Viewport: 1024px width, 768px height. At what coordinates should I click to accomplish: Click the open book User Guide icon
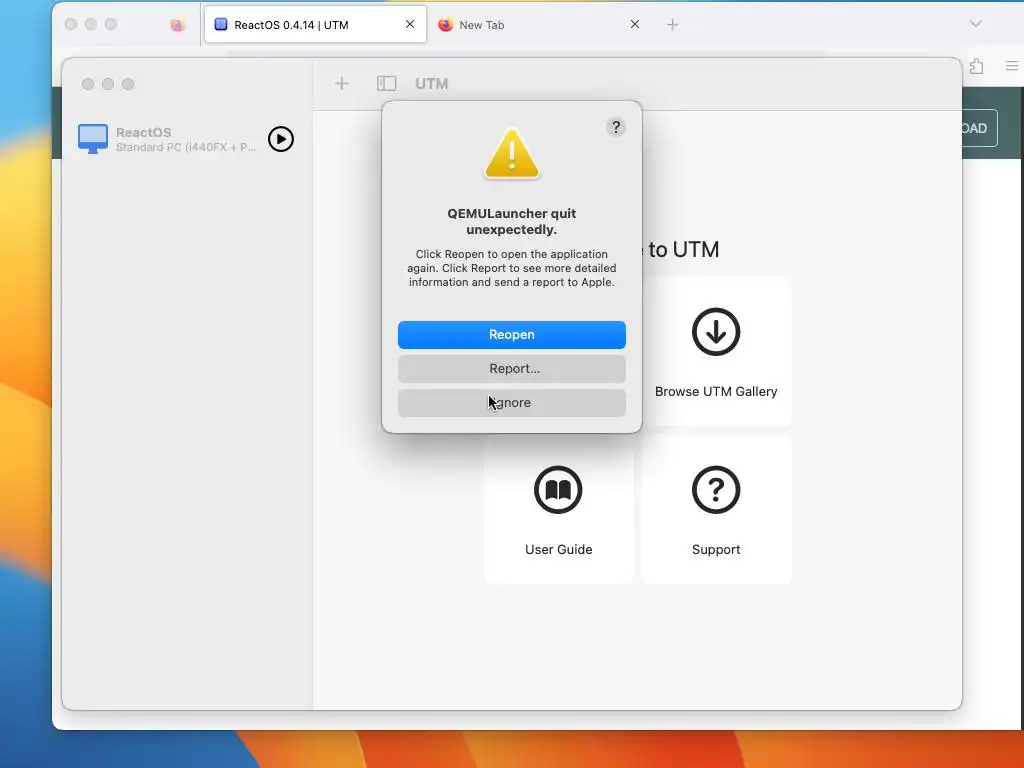[x=558, y=490]
